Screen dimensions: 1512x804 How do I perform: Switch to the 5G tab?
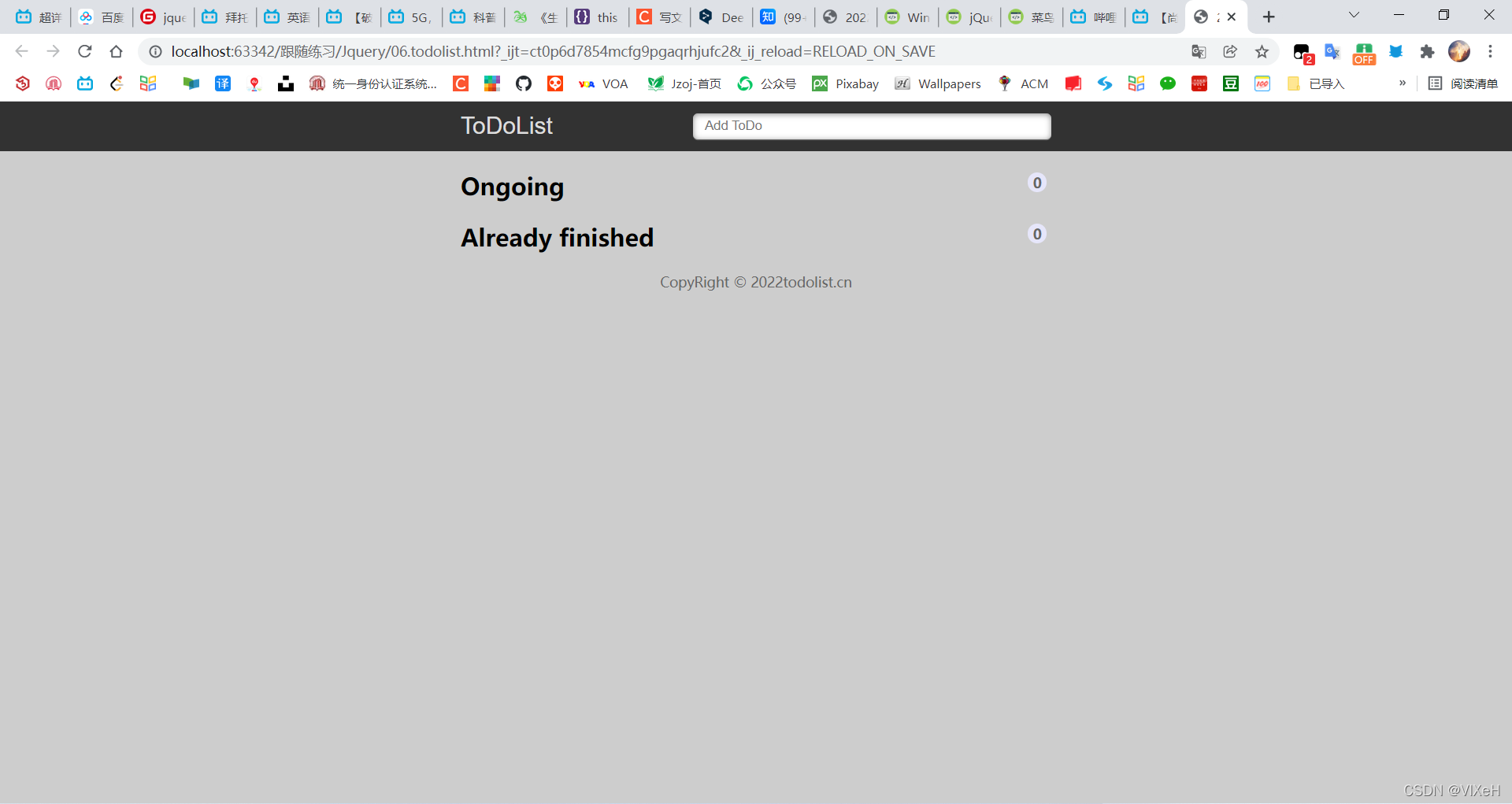(x=411, y=17)
